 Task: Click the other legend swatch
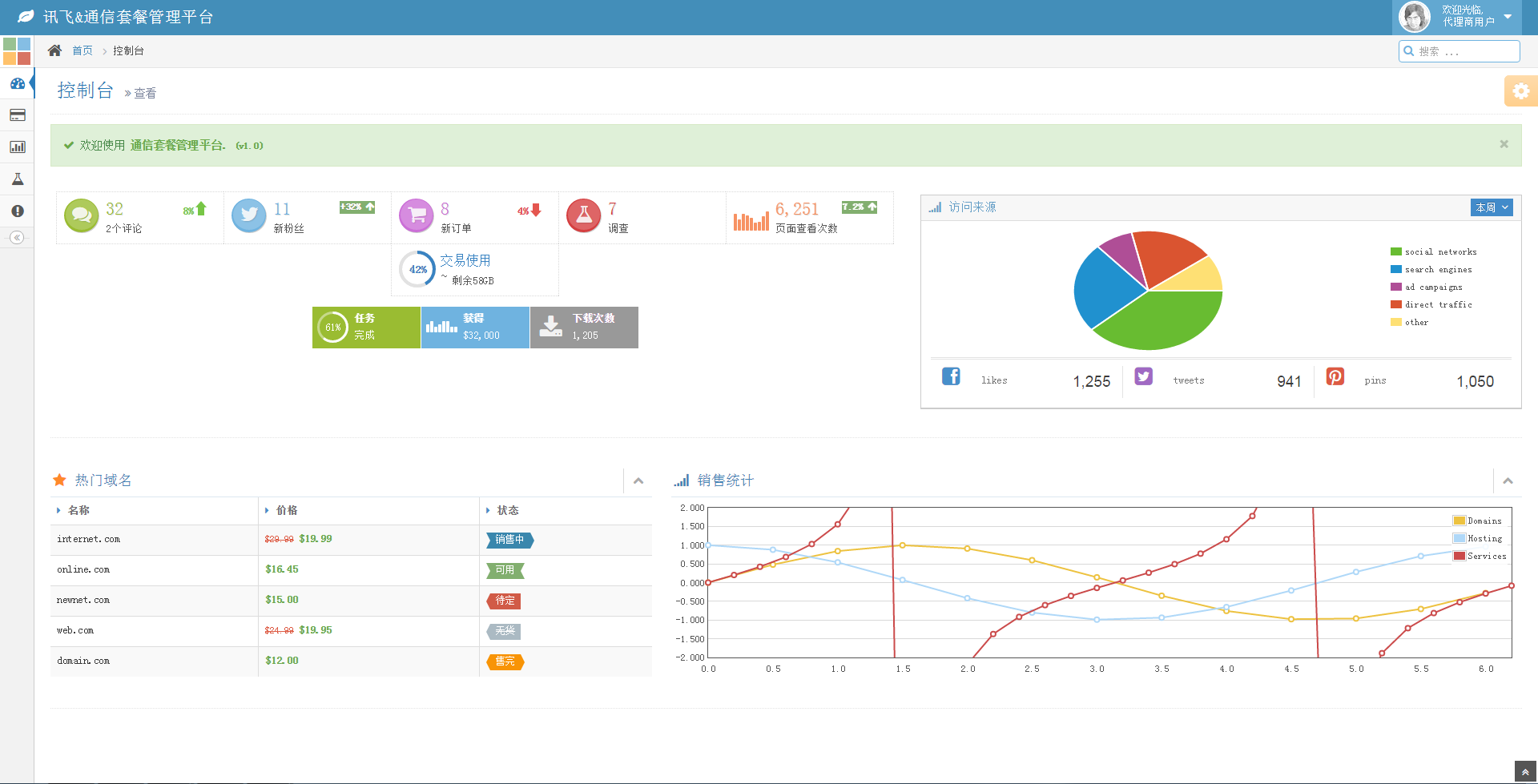tap(1396, 322)
